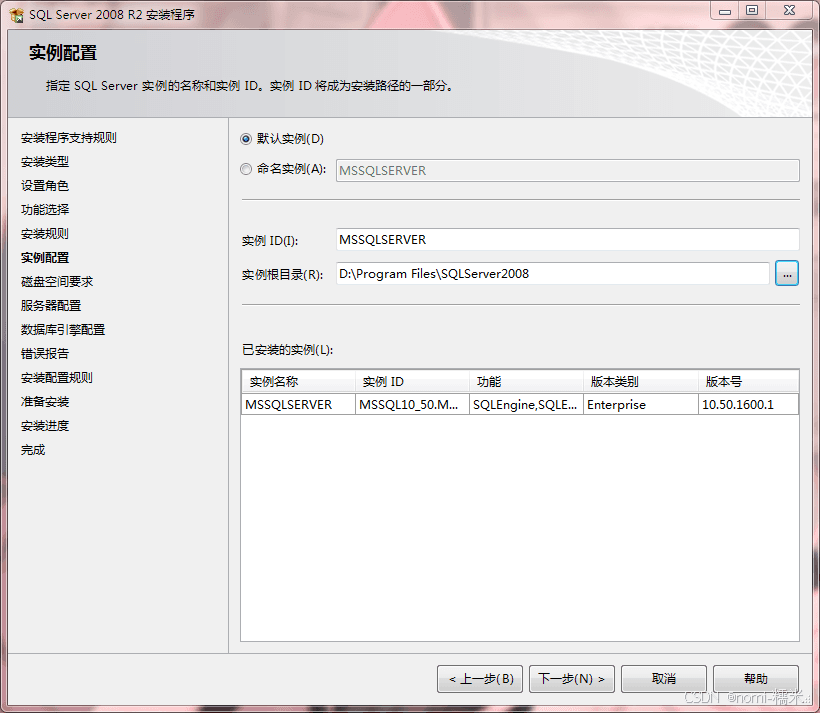
Task: Click the instance ID input field
Action: (567, 240)
